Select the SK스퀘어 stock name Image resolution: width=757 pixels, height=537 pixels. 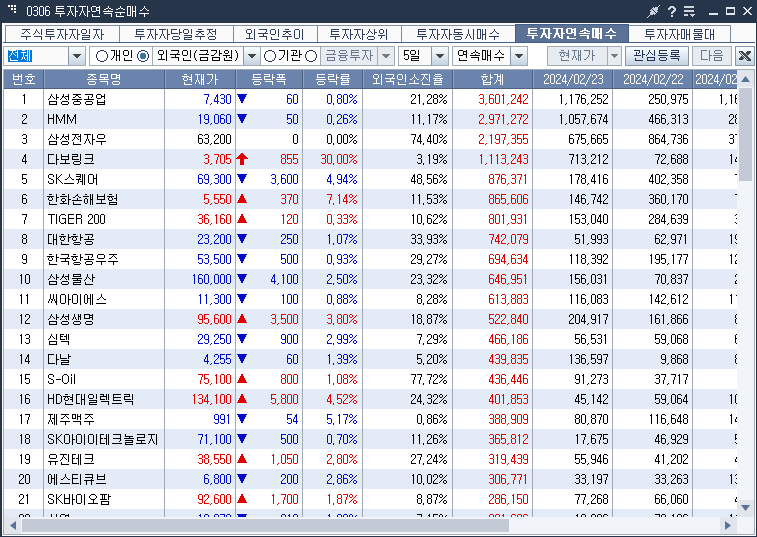(x=72, y=180)
